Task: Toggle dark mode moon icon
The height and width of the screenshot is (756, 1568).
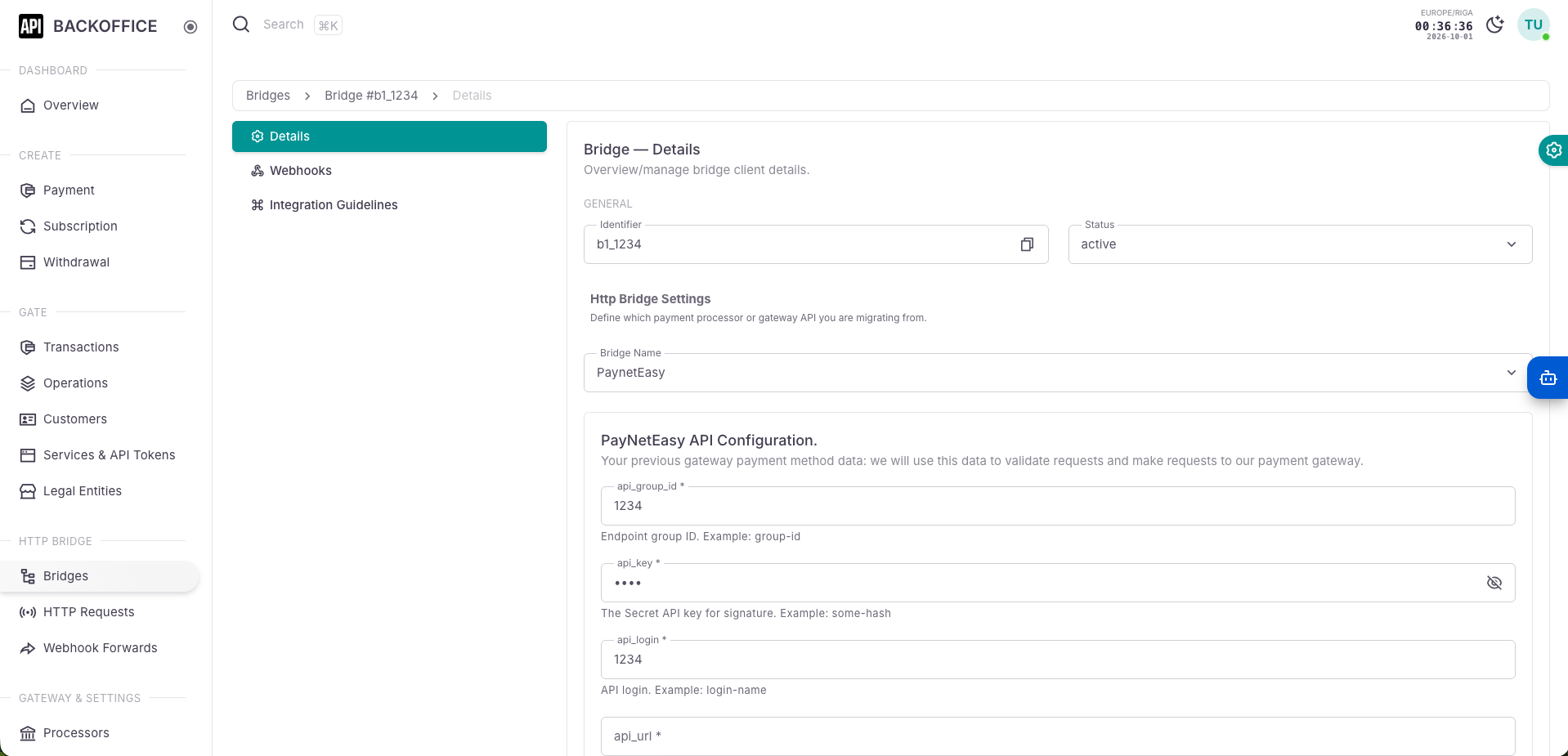Action: (1495, 25)
